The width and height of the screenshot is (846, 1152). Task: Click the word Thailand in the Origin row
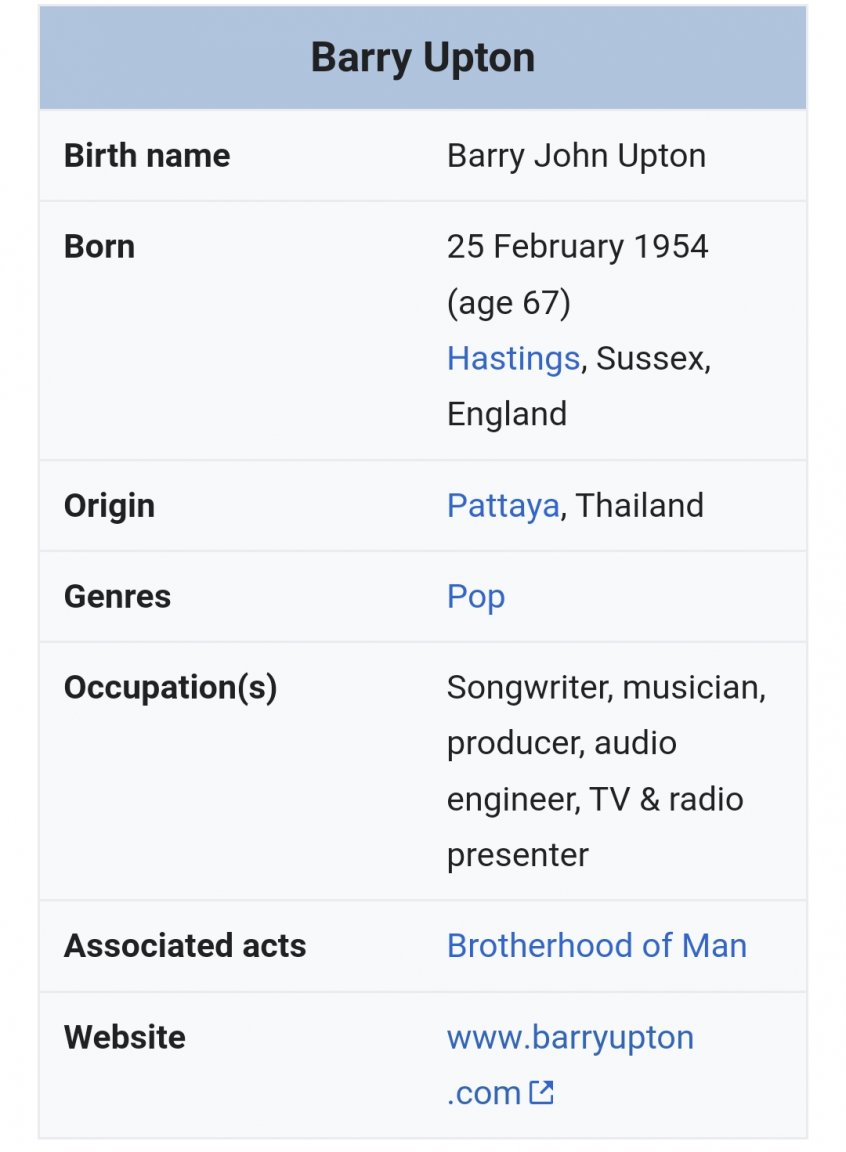coord(640,506)
